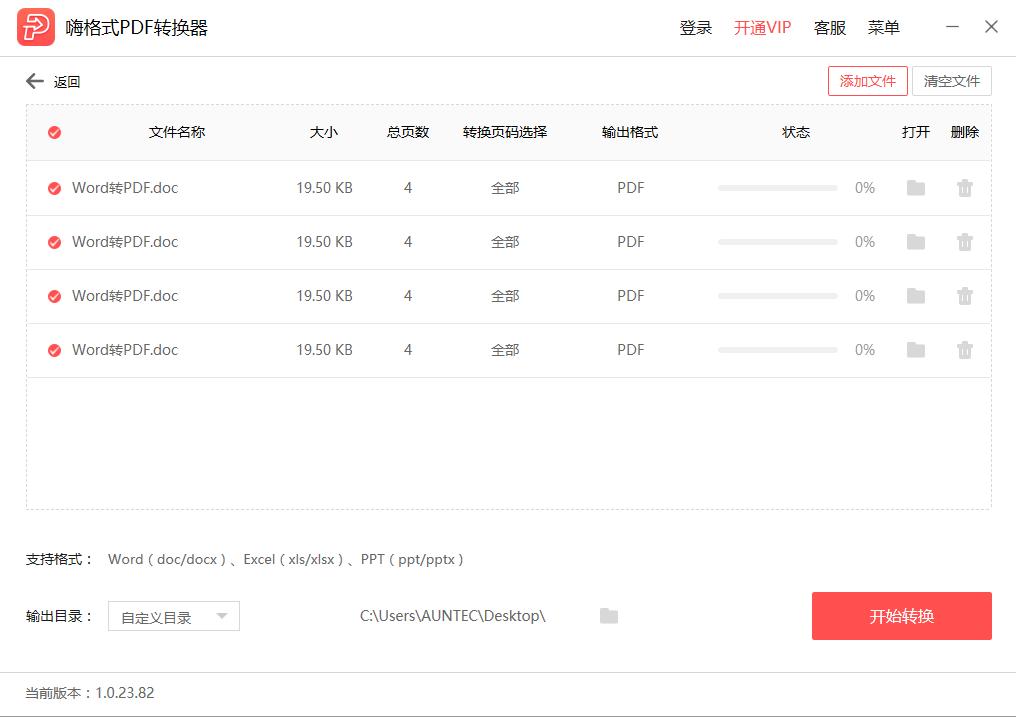
Task: Open the 菜单 menu
Action: point(883,27)
